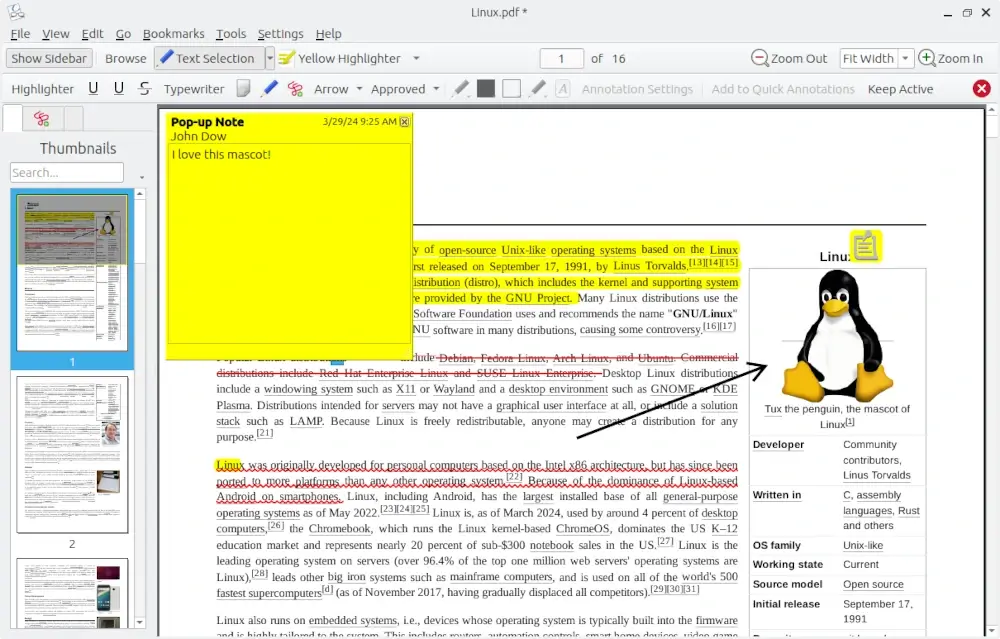Select the Strikeout annotation tool
The width and height of the screenshot is (1000, 639).
coord(145,89)
